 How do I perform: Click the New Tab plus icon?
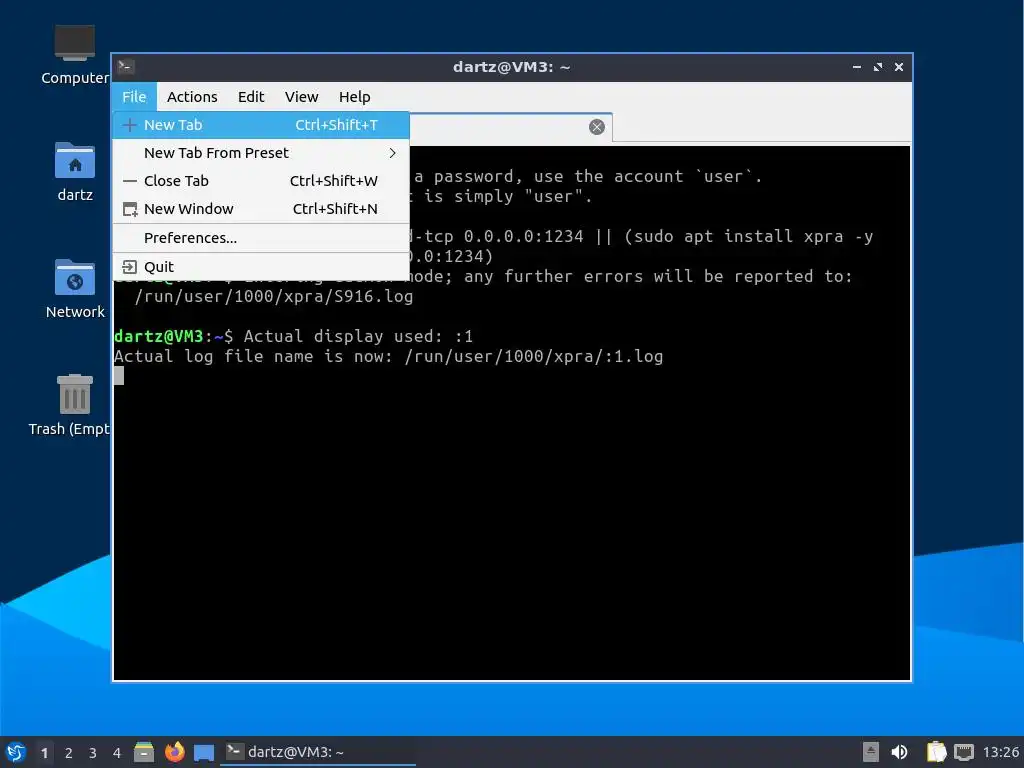pos(130,125)
